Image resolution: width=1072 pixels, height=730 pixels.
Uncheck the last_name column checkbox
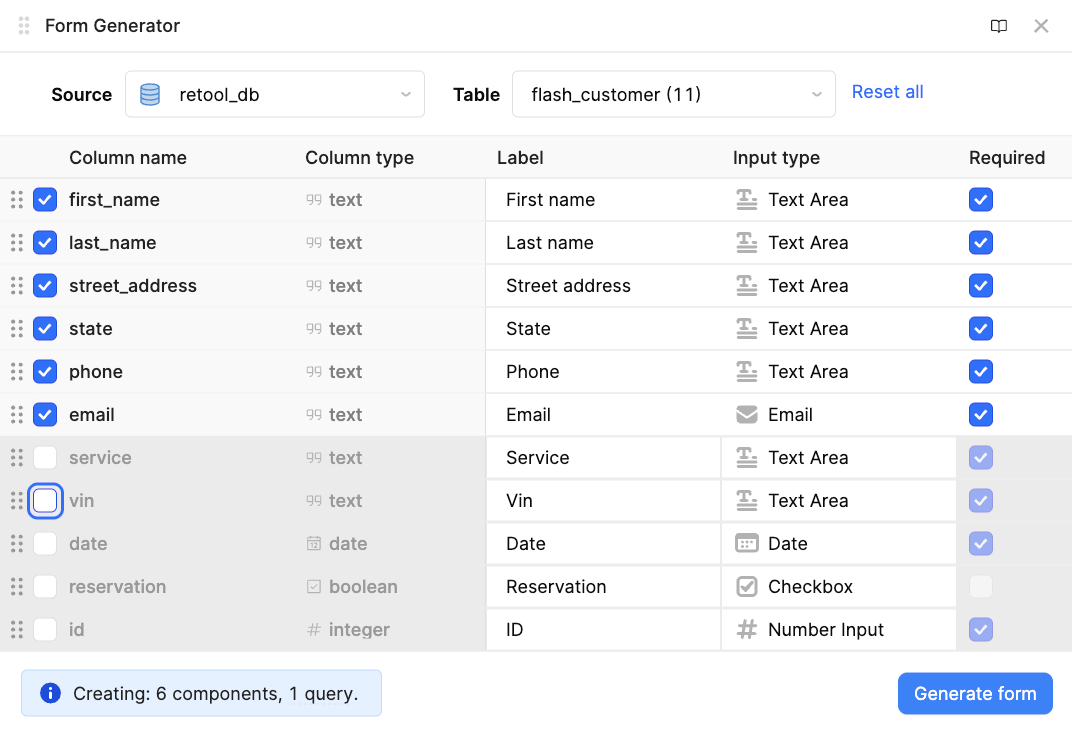coord(45,243)
